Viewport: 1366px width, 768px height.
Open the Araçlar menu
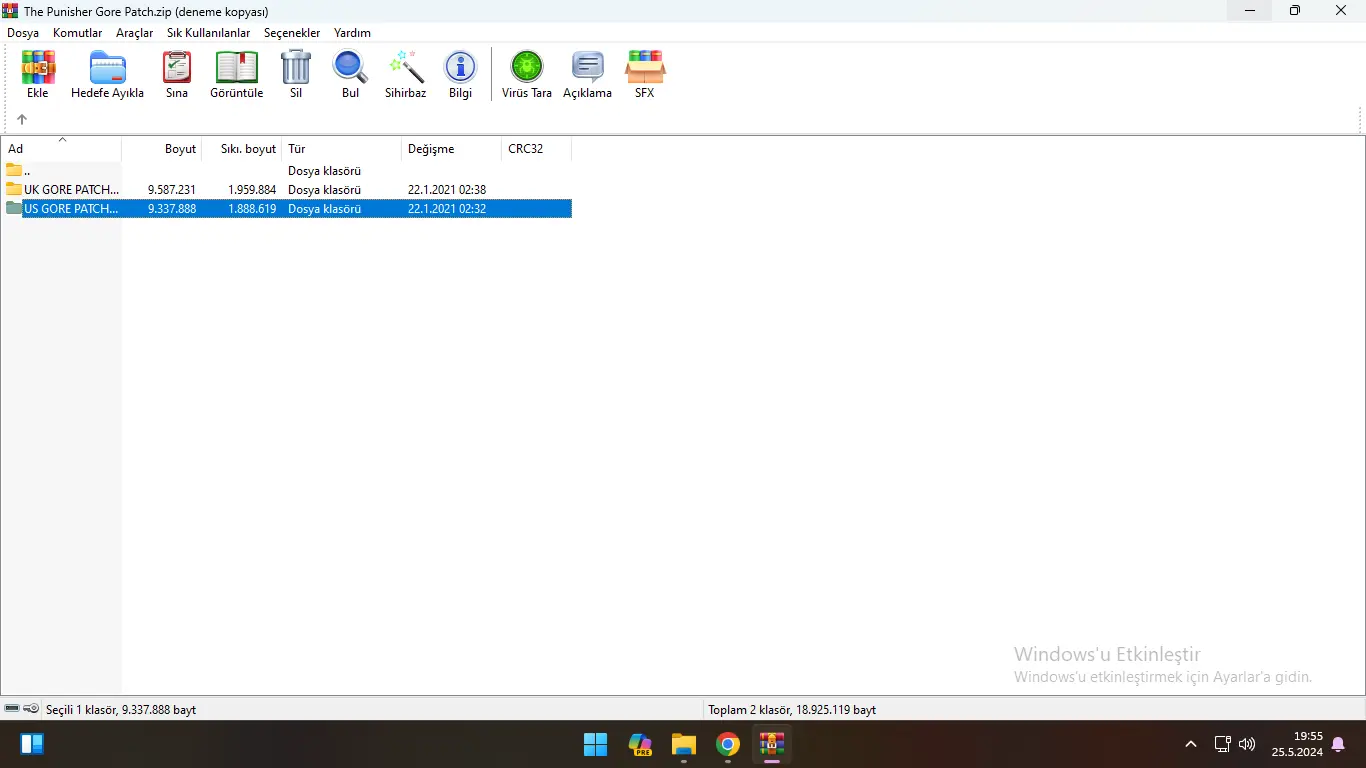135,33
